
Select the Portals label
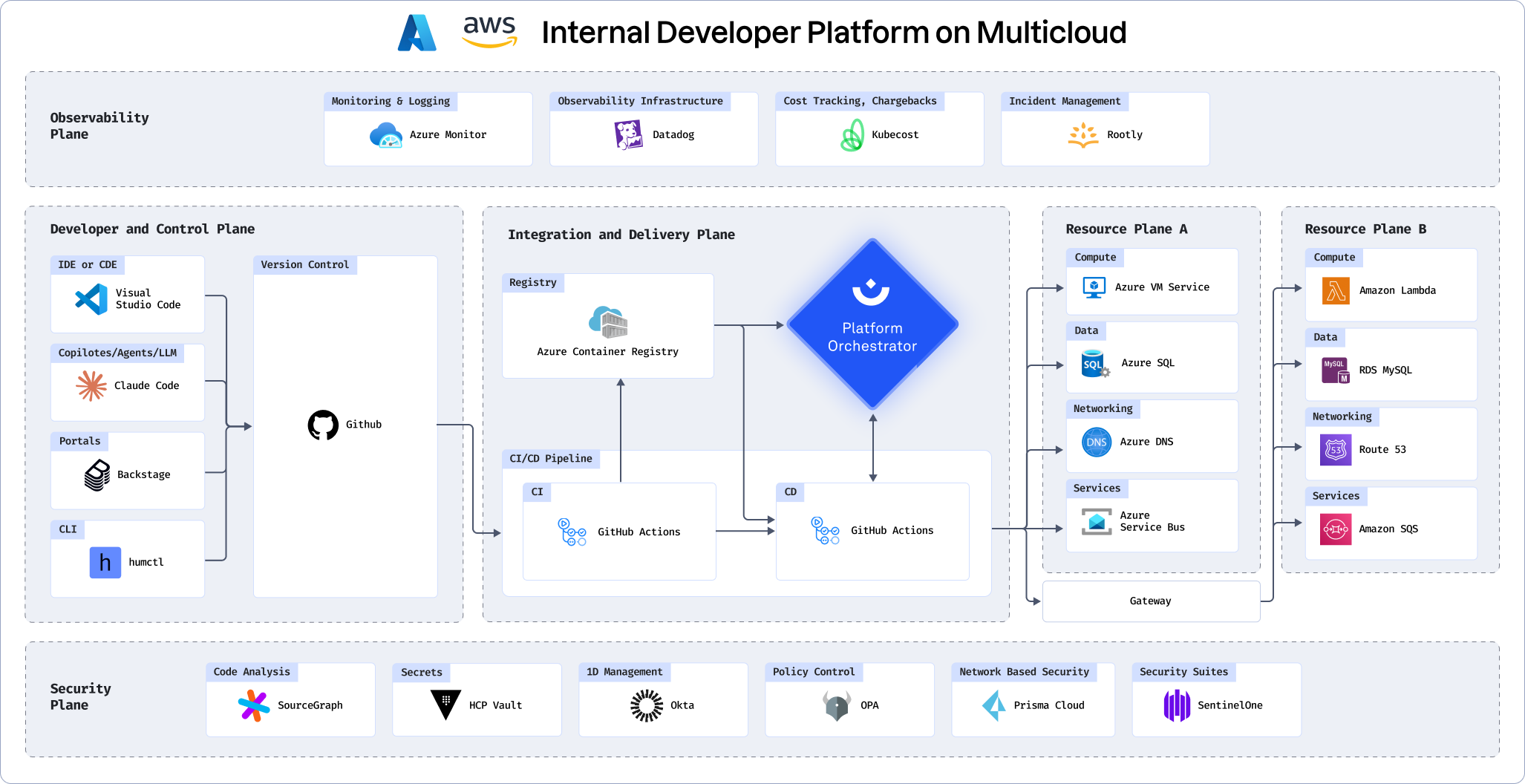(x=79, y=441)
